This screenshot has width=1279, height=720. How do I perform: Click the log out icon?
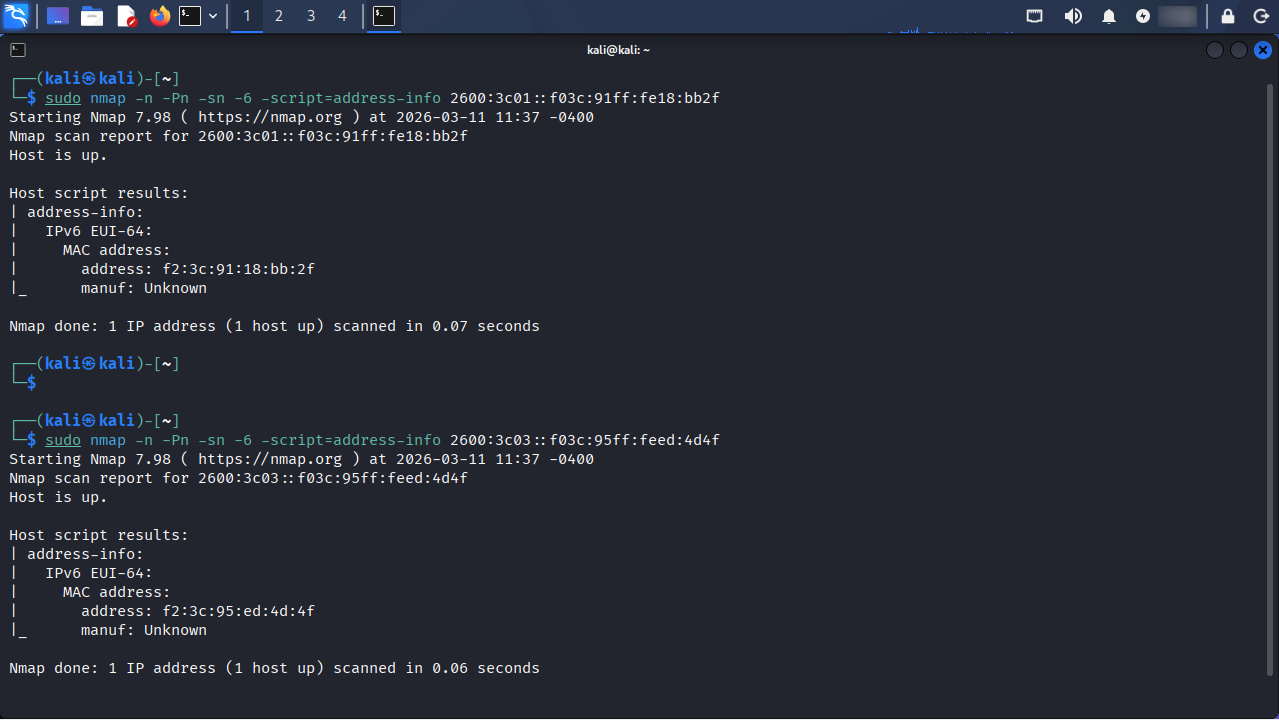(1260, 16)
